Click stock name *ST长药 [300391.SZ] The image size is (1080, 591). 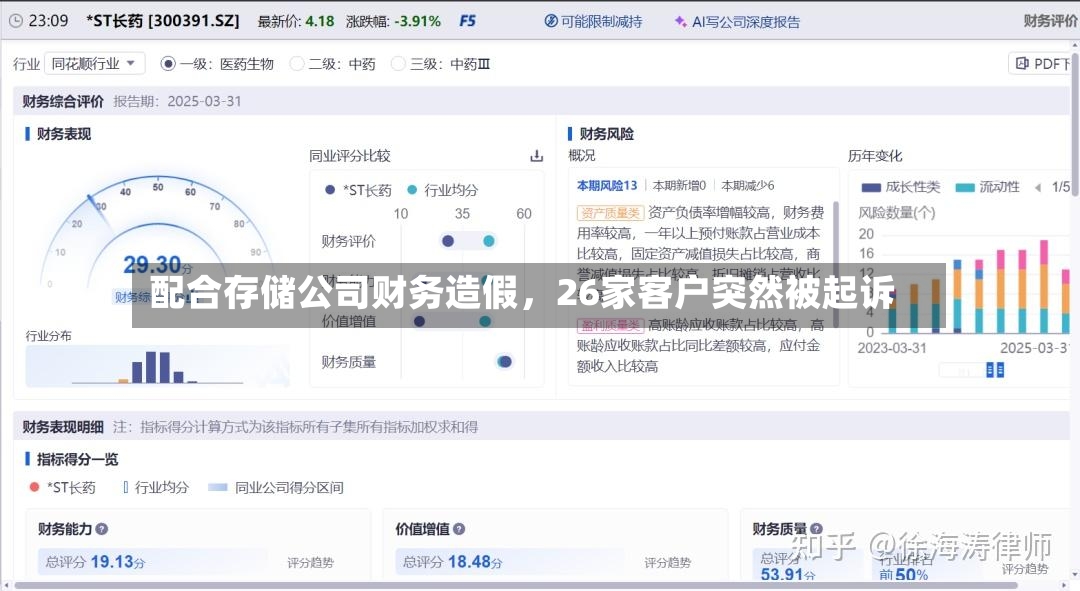point(163,21)
